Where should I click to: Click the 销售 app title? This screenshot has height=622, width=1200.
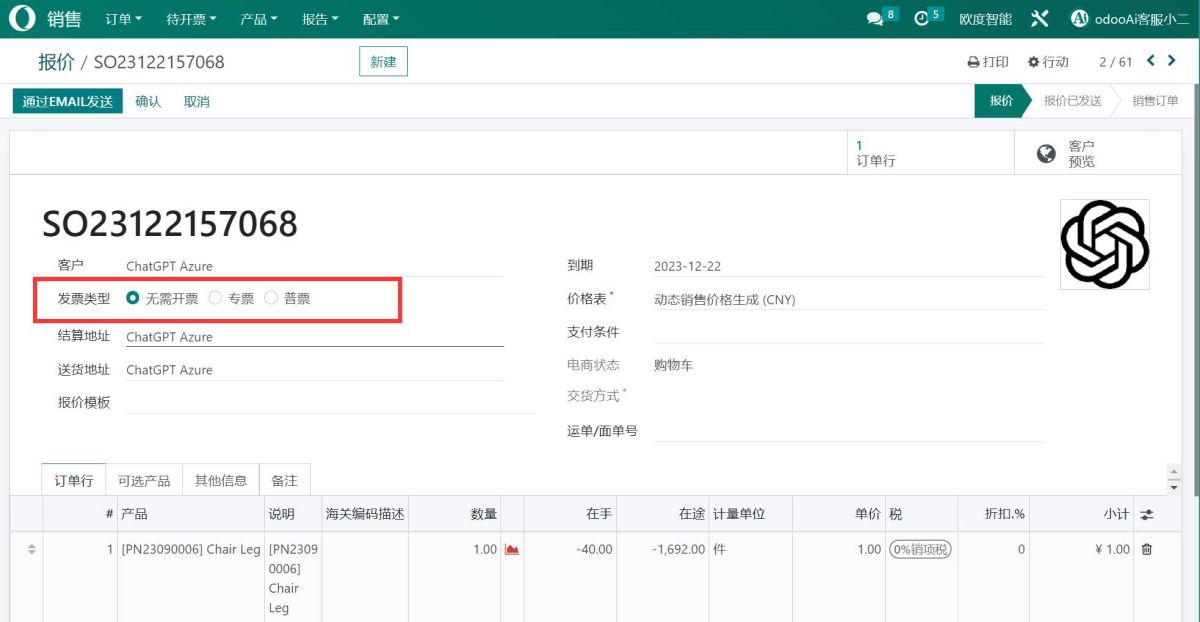64,19
